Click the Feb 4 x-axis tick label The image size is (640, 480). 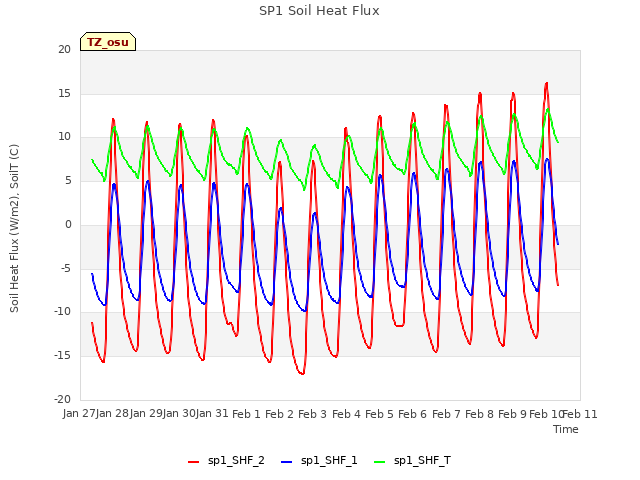point(346,414)
